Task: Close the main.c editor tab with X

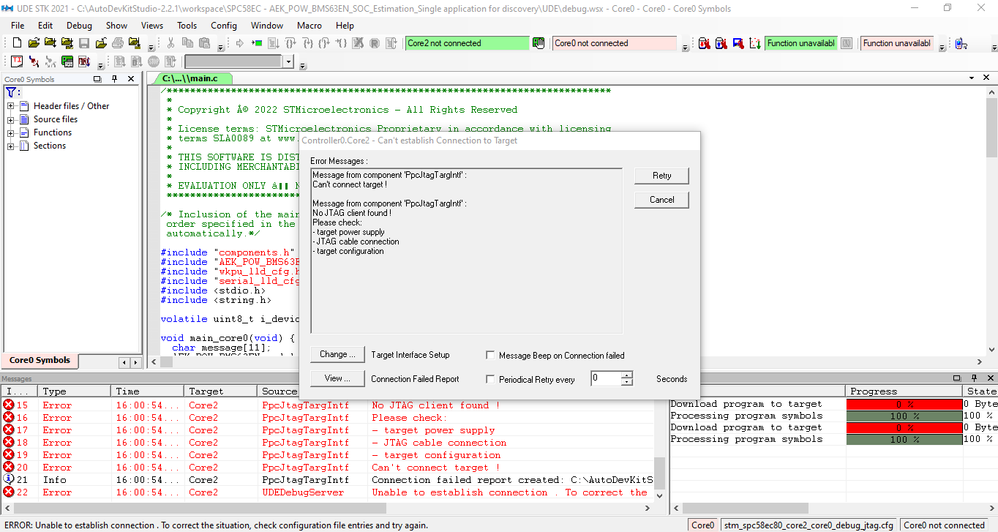Action: 986,78
